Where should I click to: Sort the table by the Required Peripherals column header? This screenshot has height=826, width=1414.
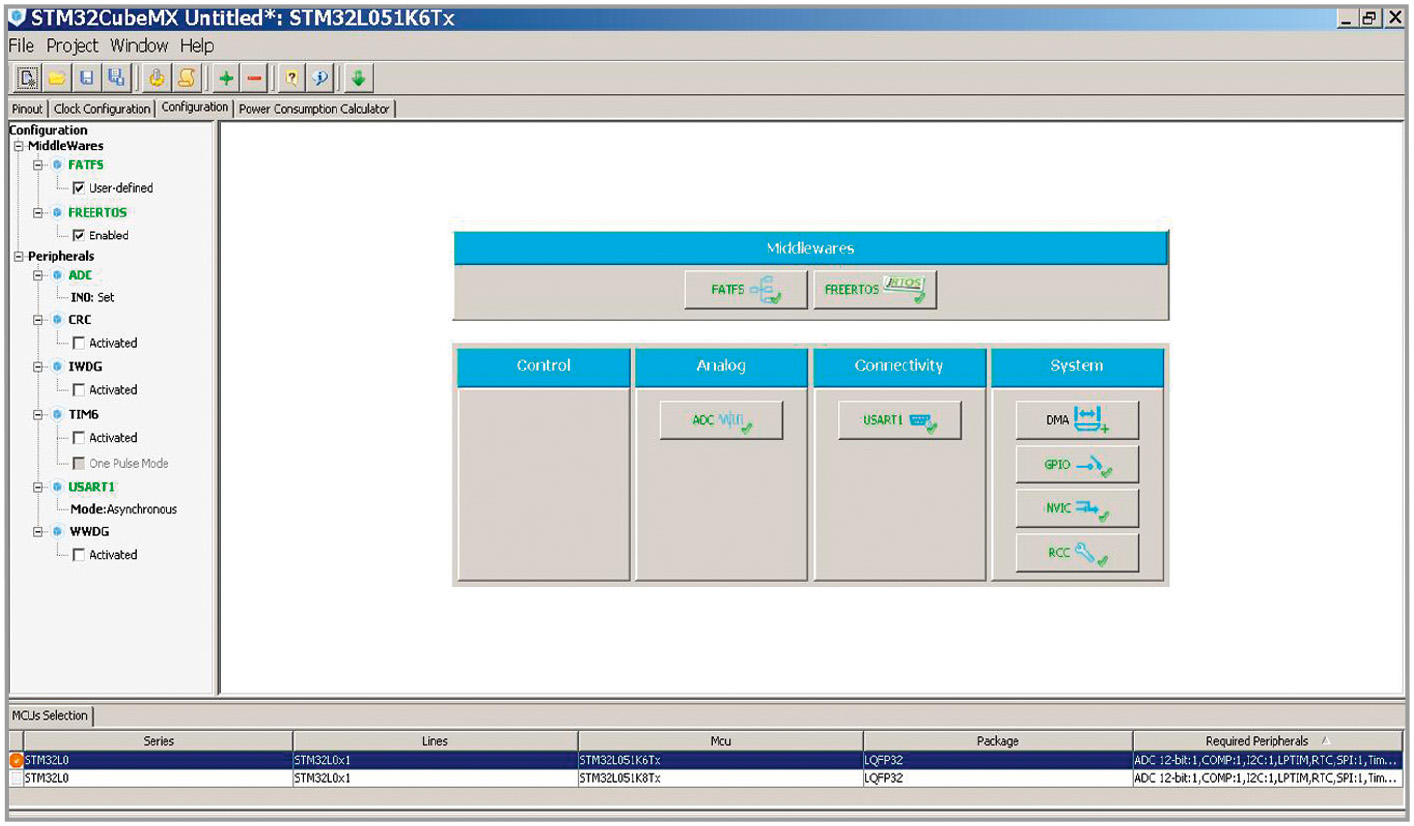coord(1268,741)
